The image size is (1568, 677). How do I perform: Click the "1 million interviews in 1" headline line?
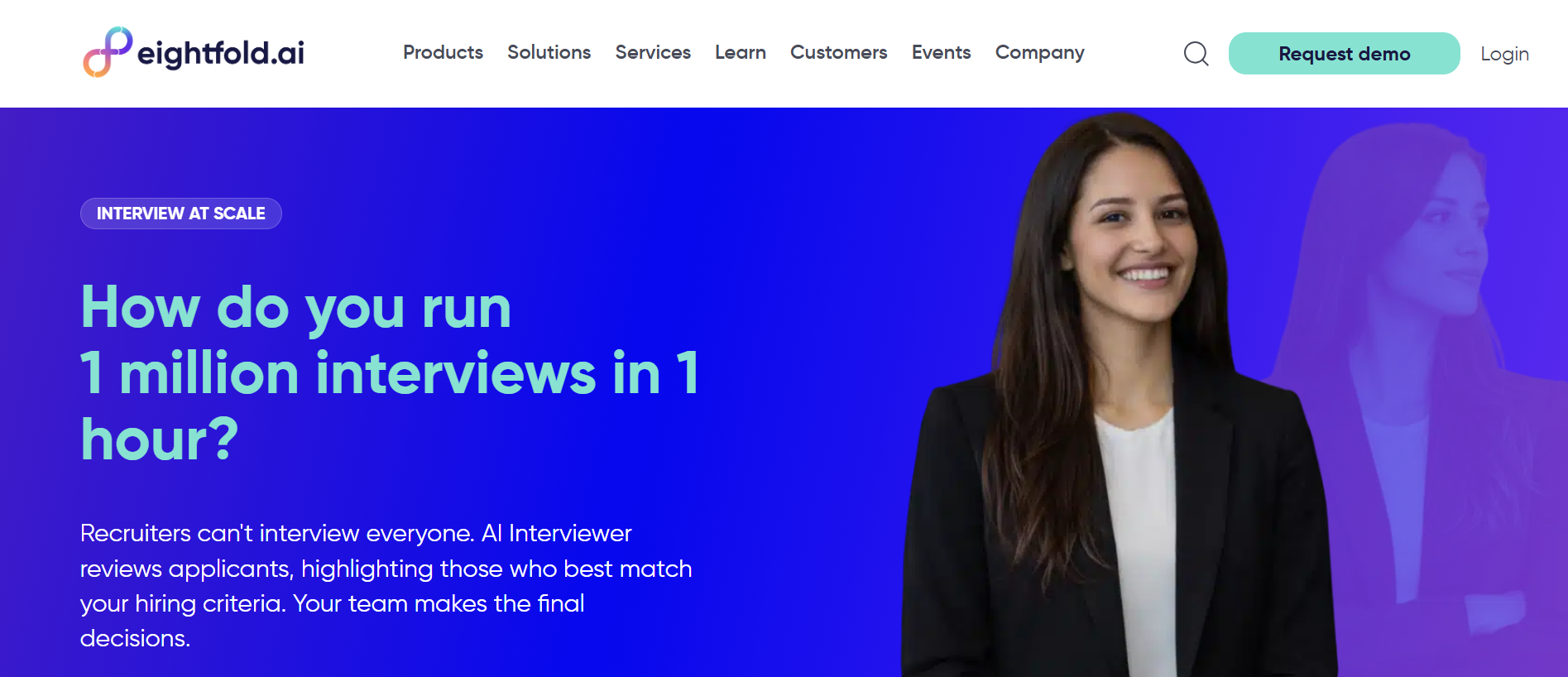[x=390, y=373]
